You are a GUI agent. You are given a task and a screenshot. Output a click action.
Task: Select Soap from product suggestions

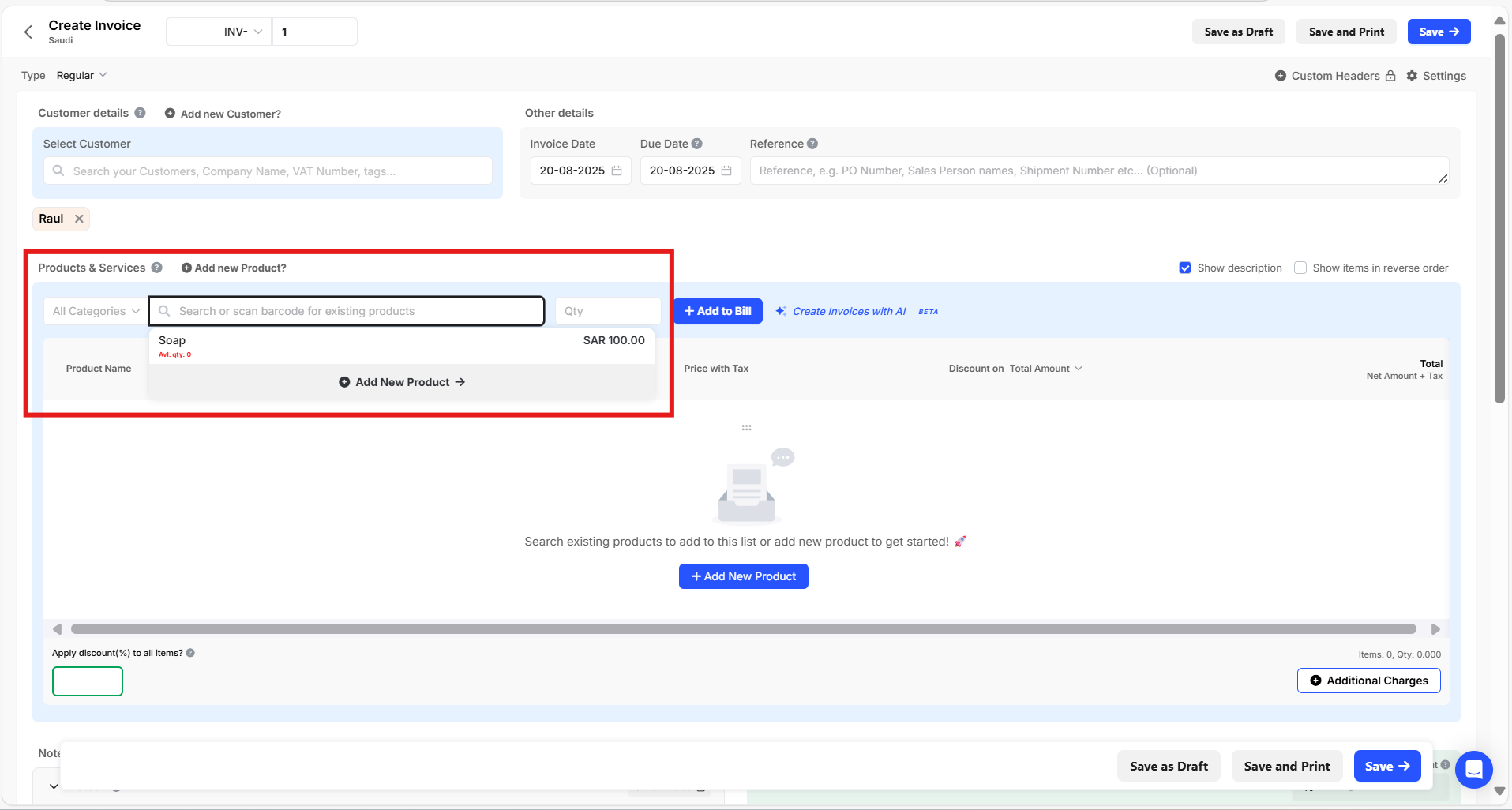click(x=402, y=346)
